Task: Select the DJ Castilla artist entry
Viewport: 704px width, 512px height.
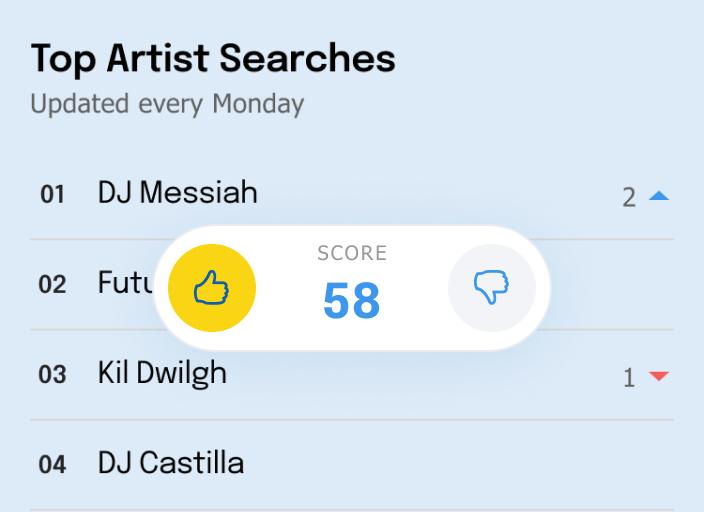Action: tap(171, 463)
